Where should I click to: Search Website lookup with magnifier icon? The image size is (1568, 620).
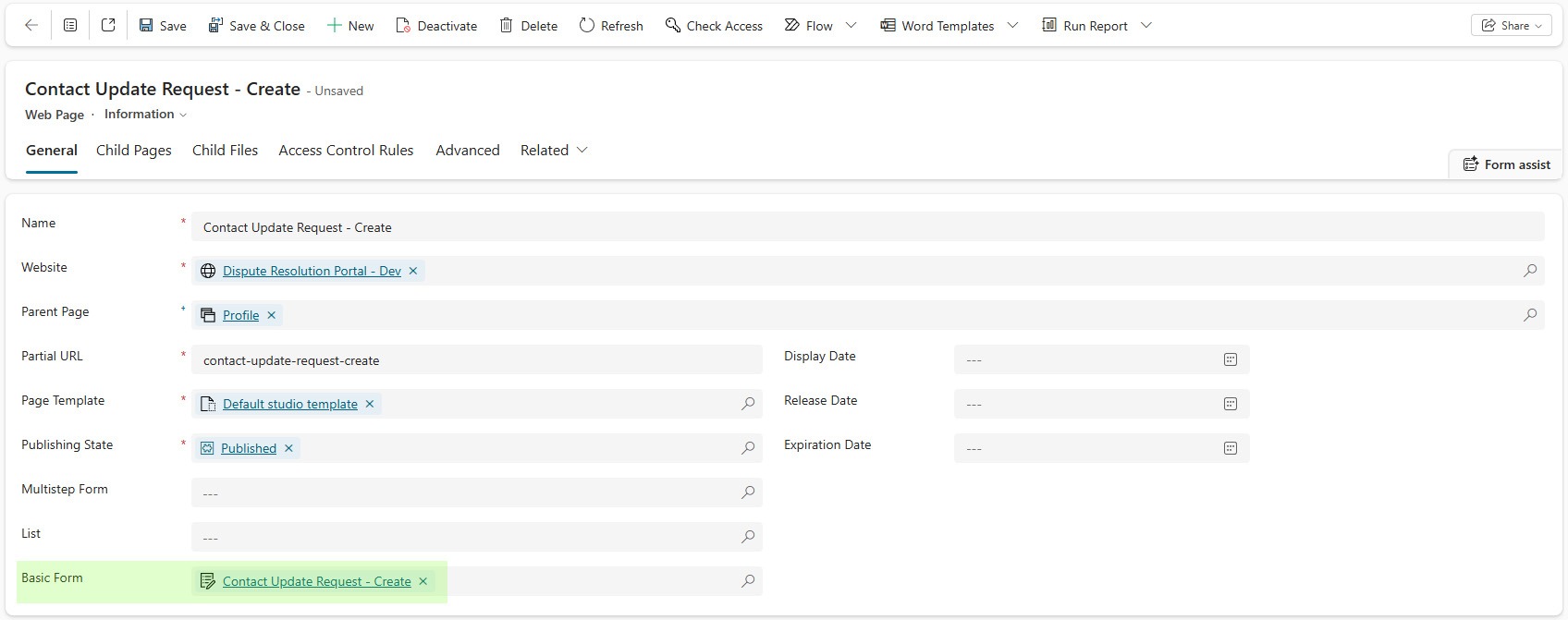[1530, 271]
